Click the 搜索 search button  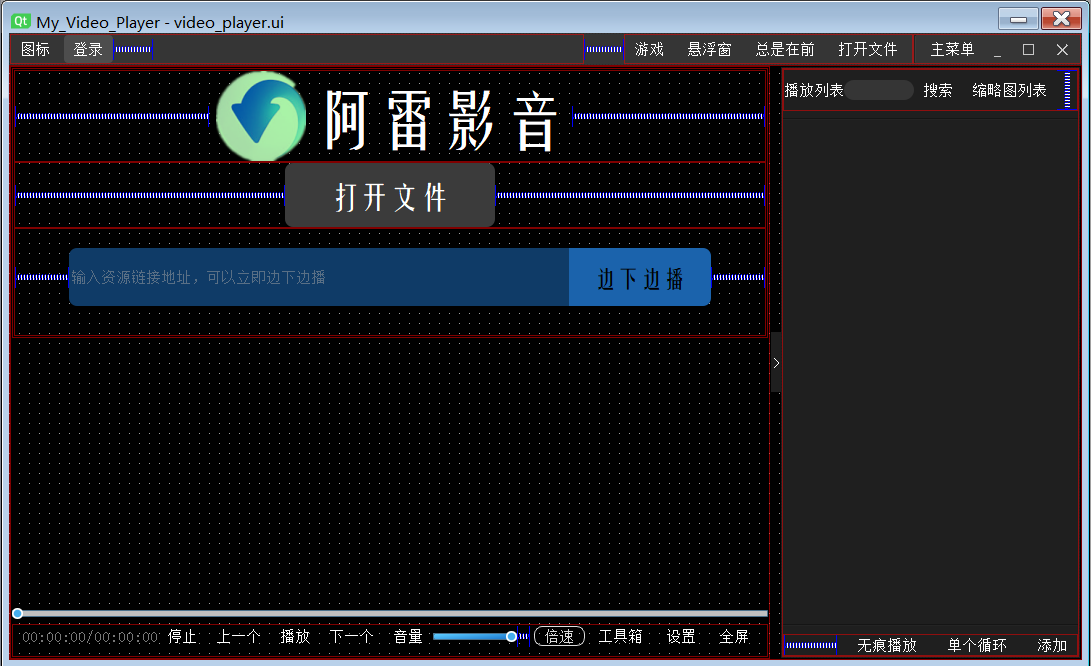[x=937, y=90]
